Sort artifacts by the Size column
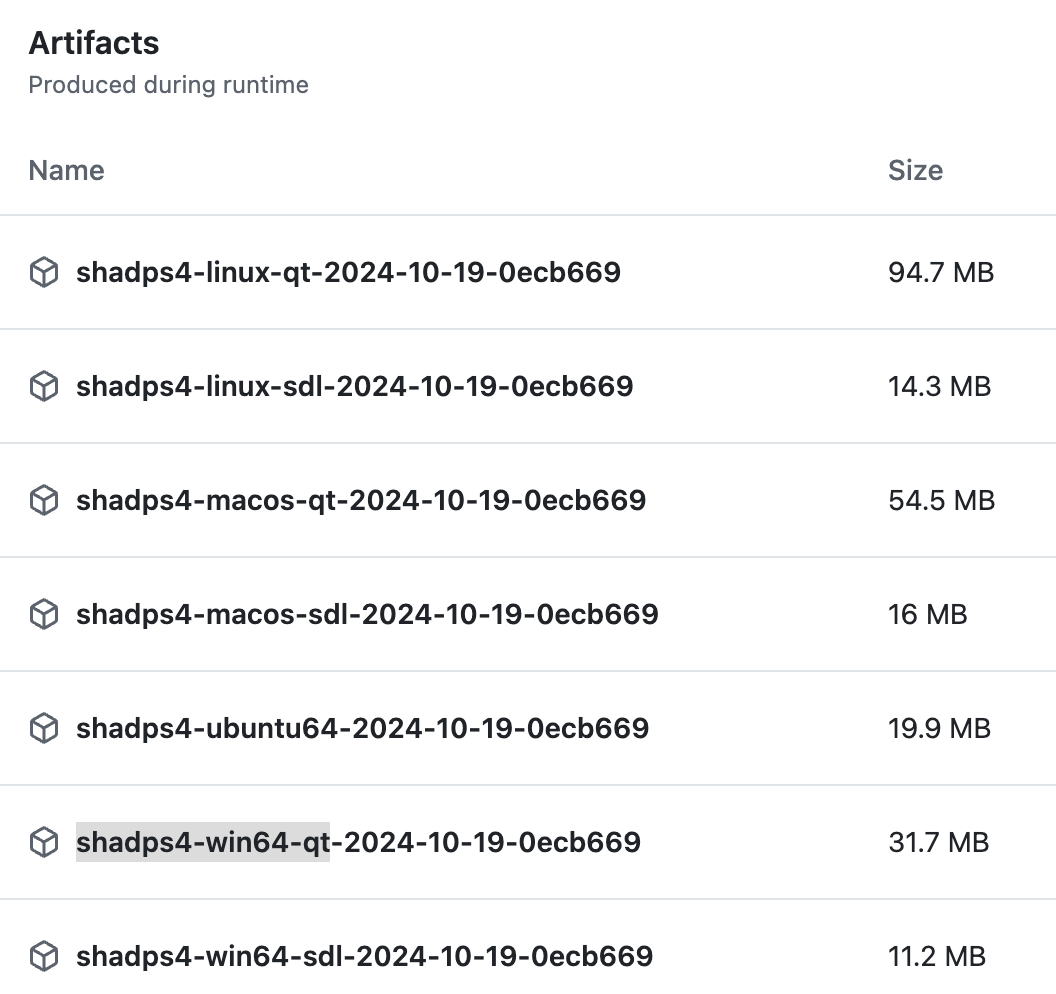 pos(915,170)
